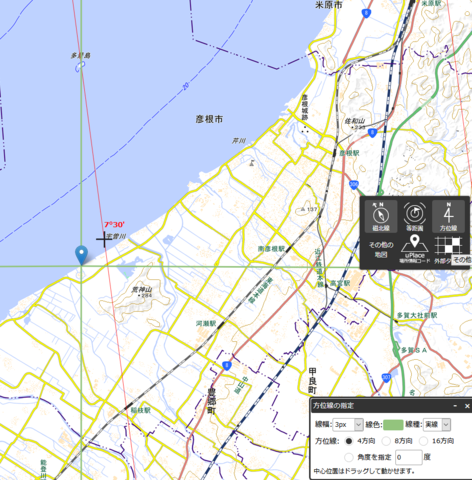Enable the 角度を指定 angle option
Image resolution: width=472 pixels, height=480 pixels.
[x=349, y=457]
